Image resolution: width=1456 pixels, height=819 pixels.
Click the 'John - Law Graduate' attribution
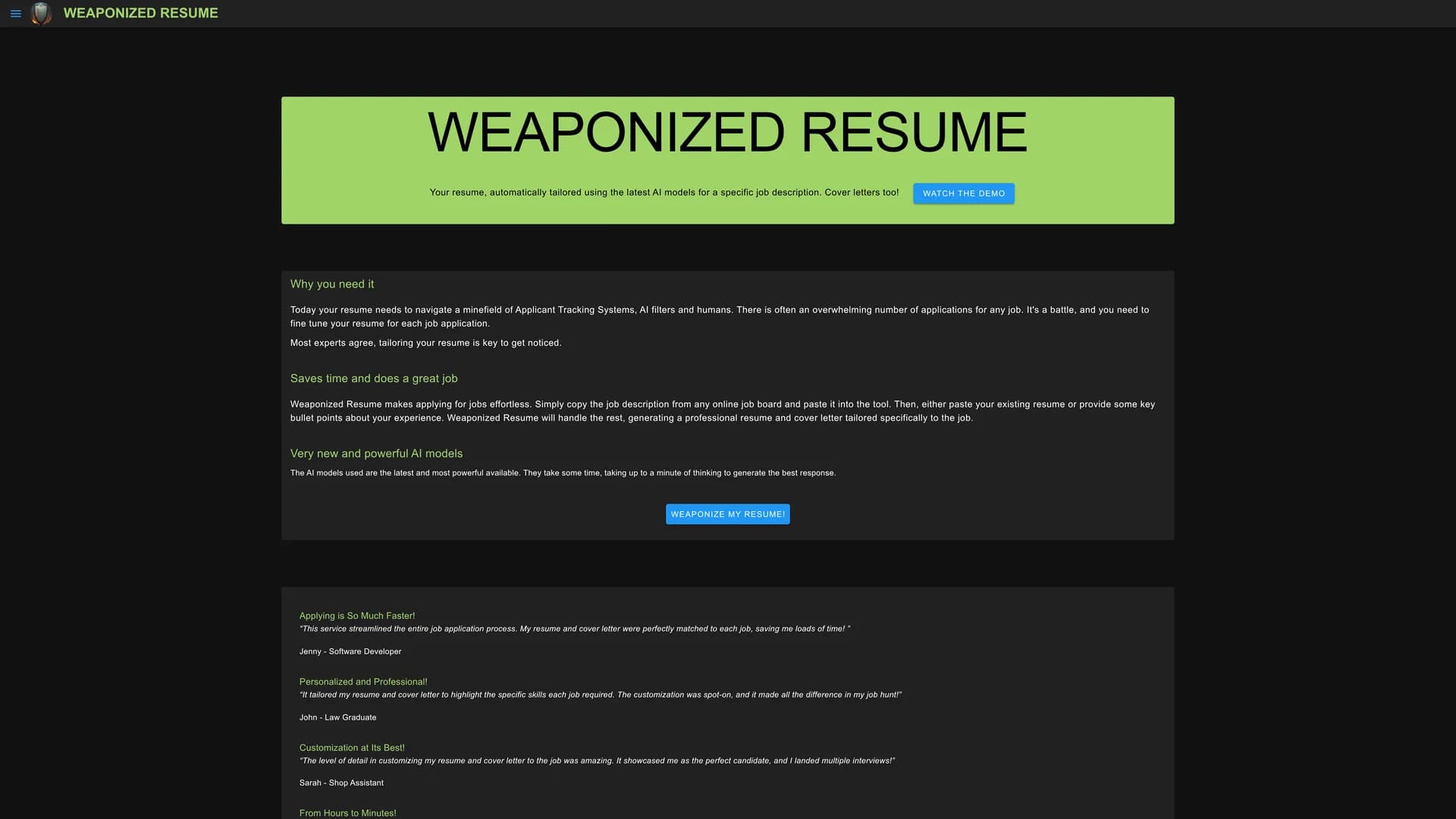[x=337, y=717]
